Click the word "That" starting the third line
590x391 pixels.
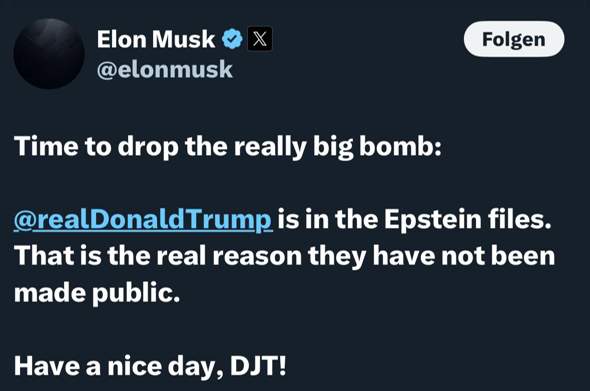[x=44, y=256]
